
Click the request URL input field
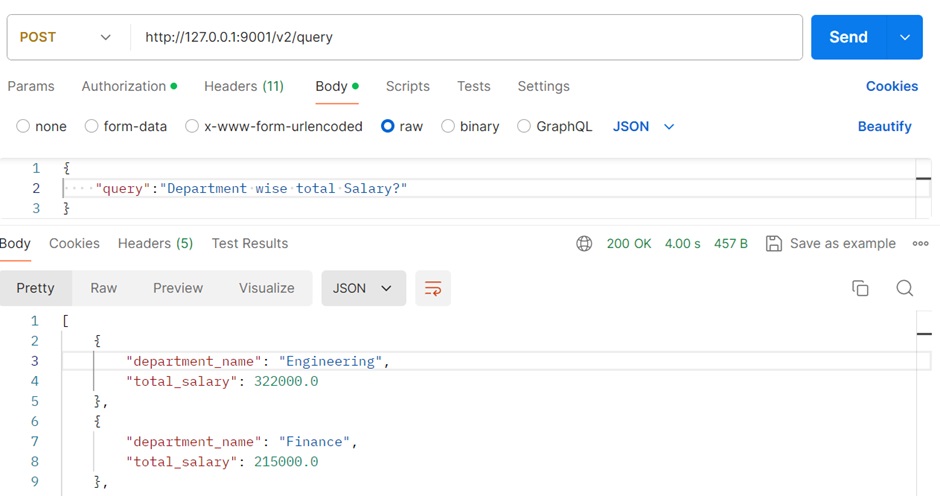pos(466,37)
